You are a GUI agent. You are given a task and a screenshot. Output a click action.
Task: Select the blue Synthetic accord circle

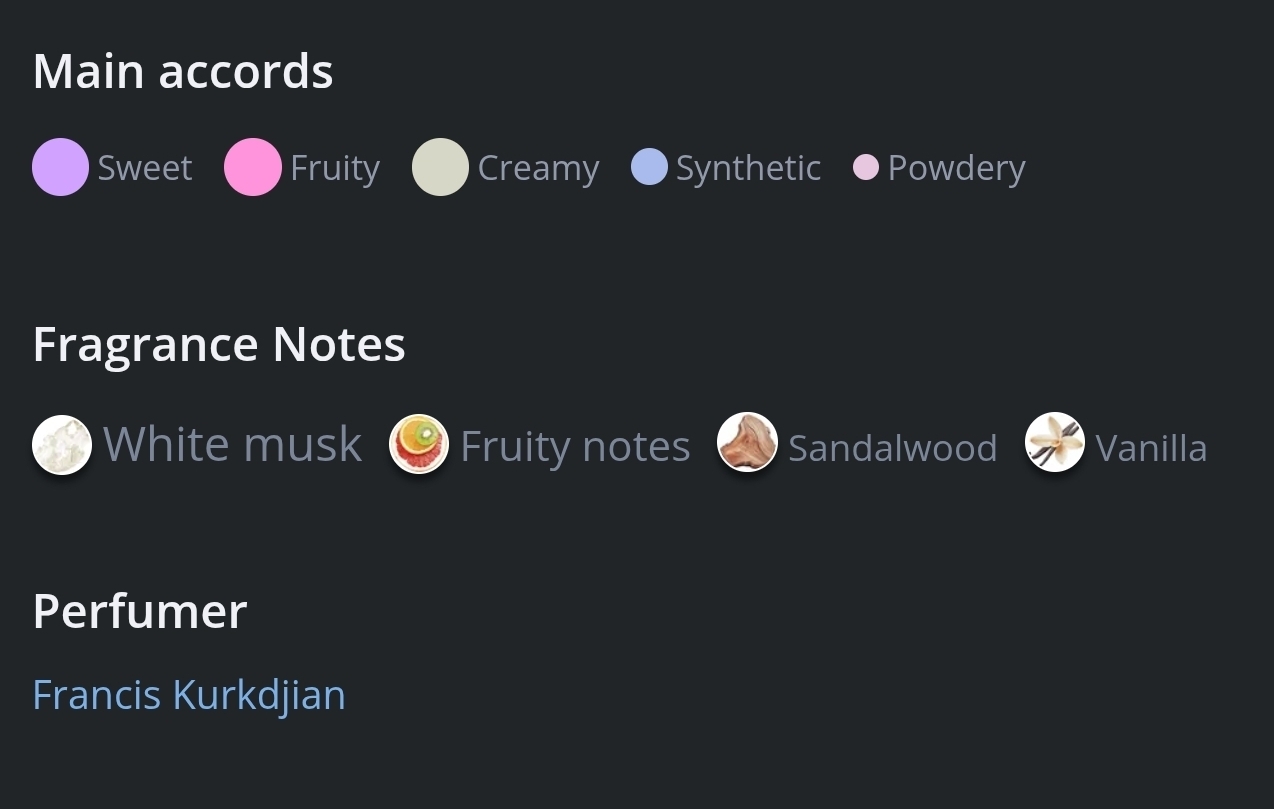point(649,167)
